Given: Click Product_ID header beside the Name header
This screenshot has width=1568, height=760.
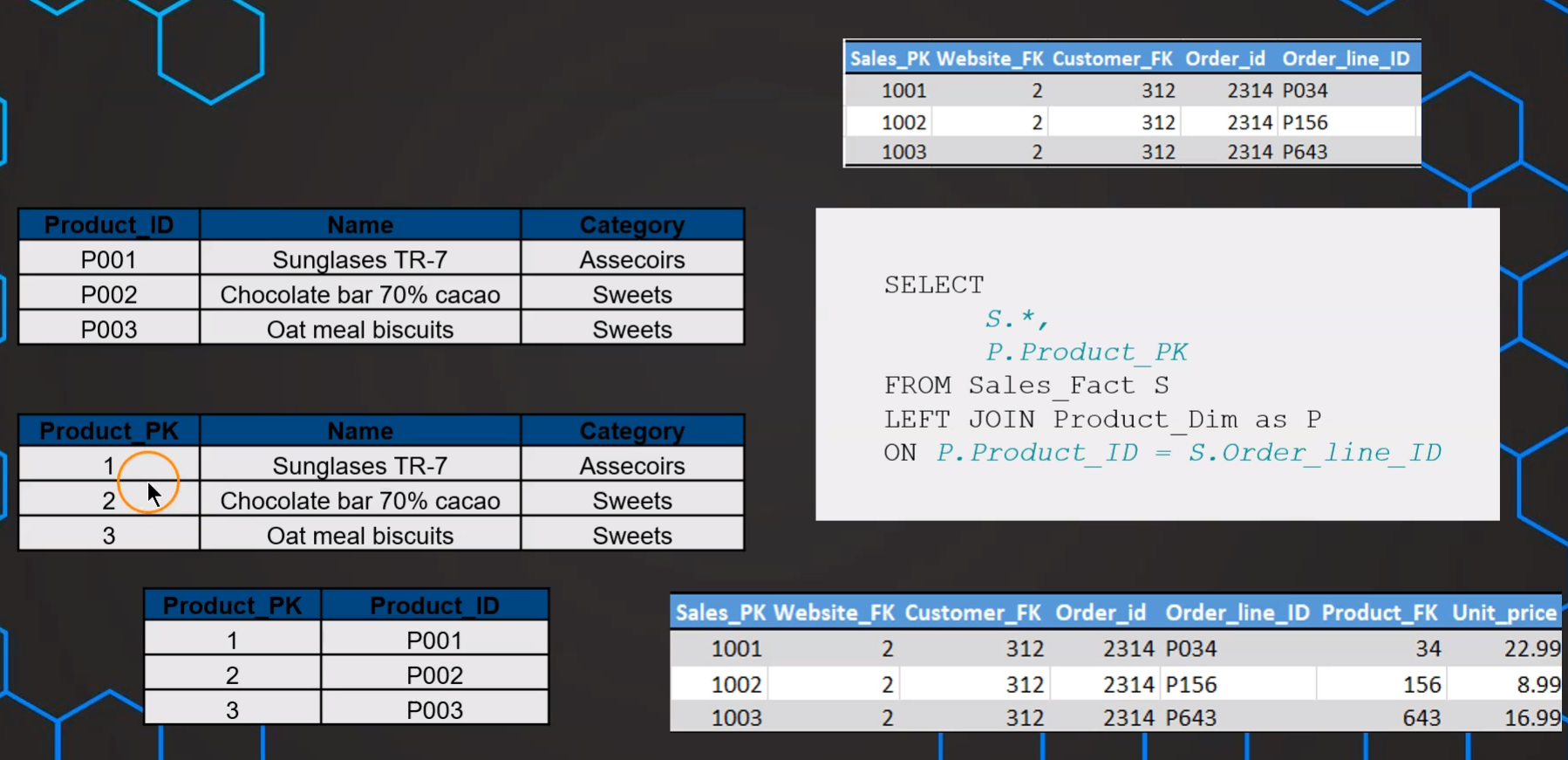Looking at the screenshot, I should click(x=109, y=225).
